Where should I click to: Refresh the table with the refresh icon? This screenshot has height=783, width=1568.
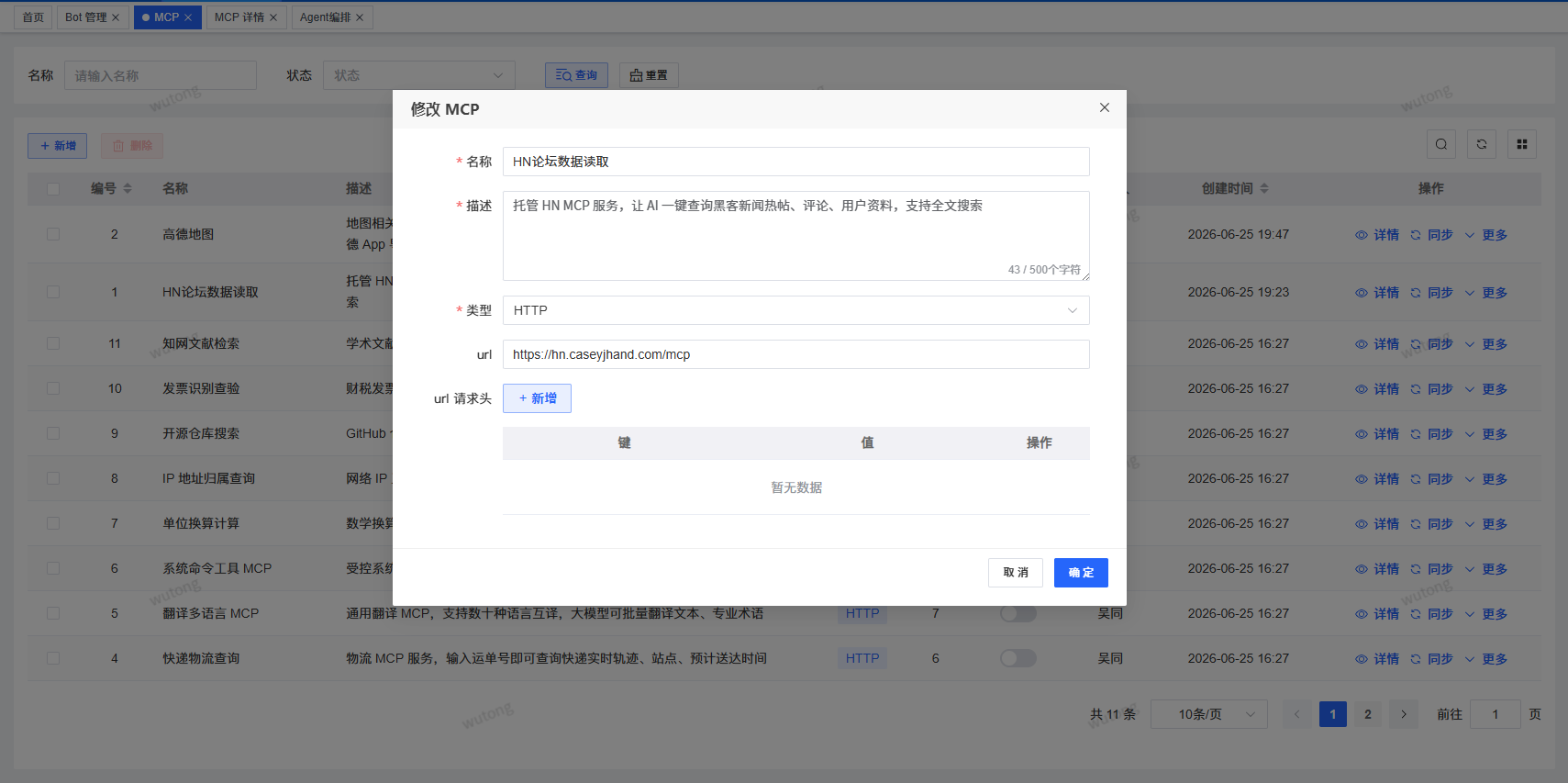[1482, 144]
